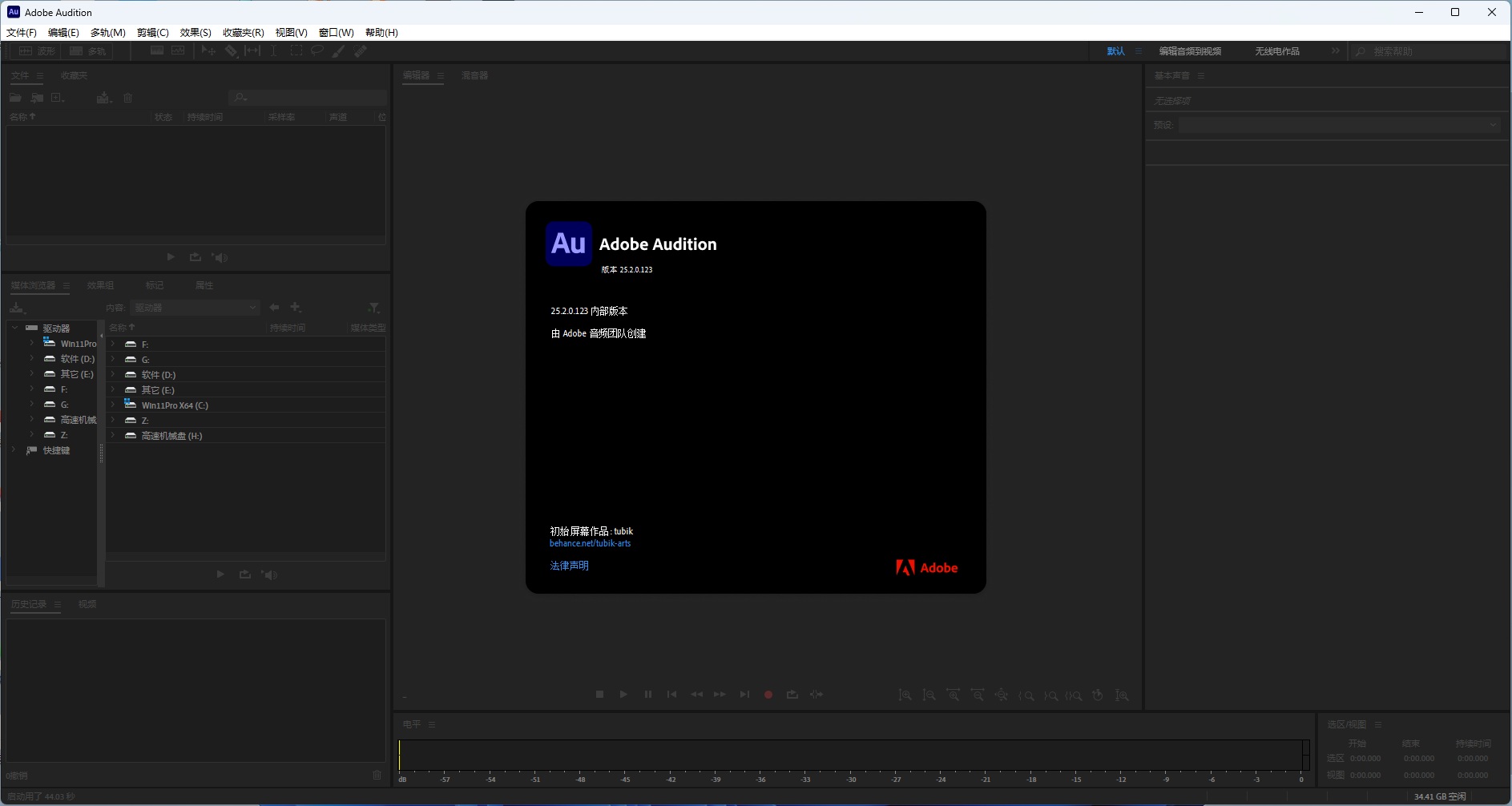Click trash icon in Files panel toolbar
The image size is (1512, 806).
pyautogui.click(x=127, y=98)
